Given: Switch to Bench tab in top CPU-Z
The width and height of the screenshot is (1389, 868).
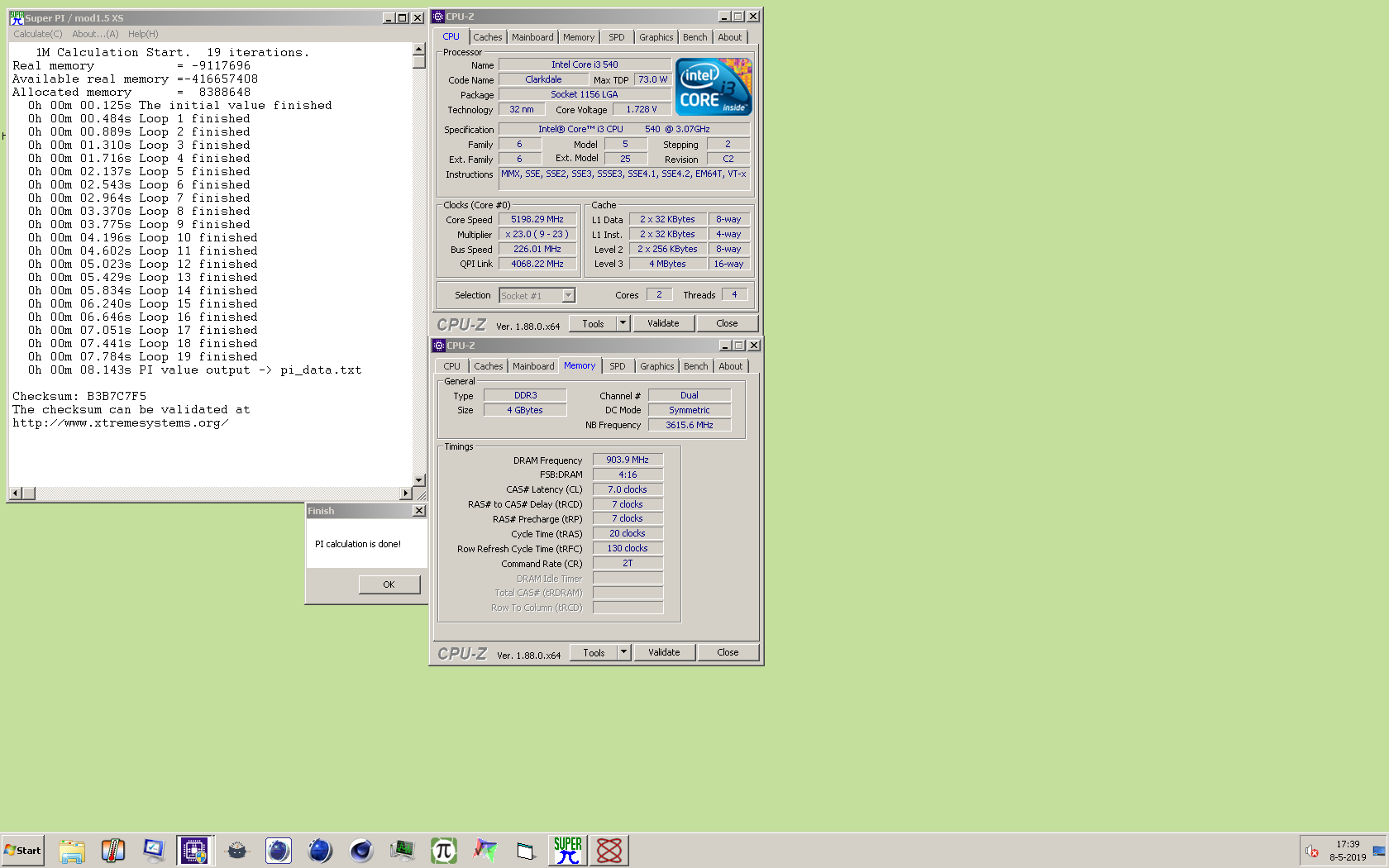Looking at the screenshot, I should coord(695,37).
